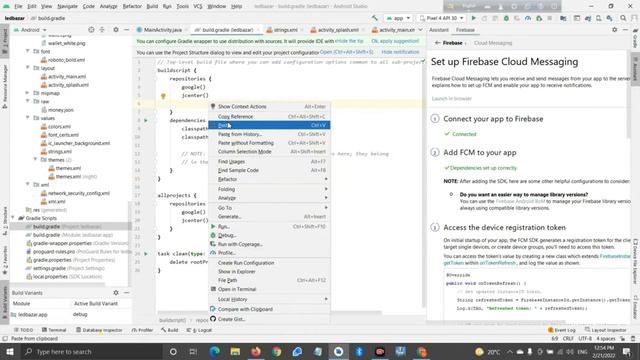Click the Windows Start button
The height and width of the screenshot is (360, 640).
point(10,351)
